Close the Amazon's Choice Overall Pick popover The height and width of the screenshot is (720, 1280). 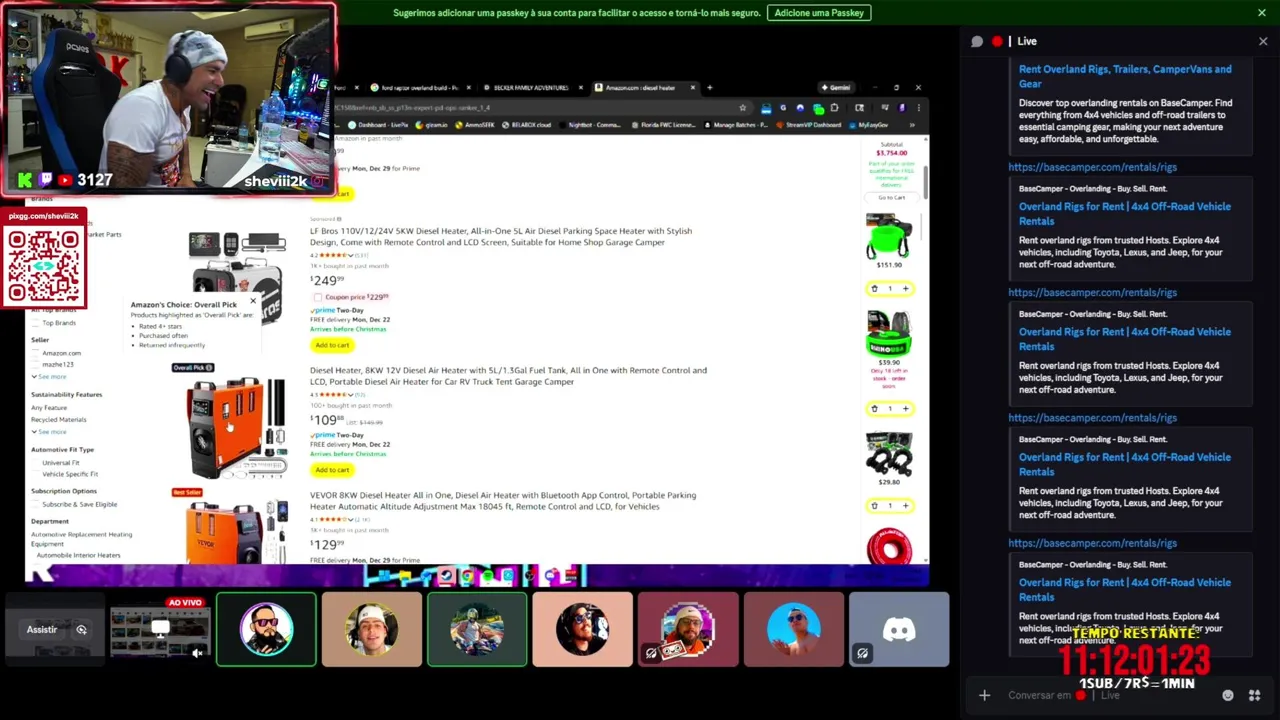(x=253, y=300)
